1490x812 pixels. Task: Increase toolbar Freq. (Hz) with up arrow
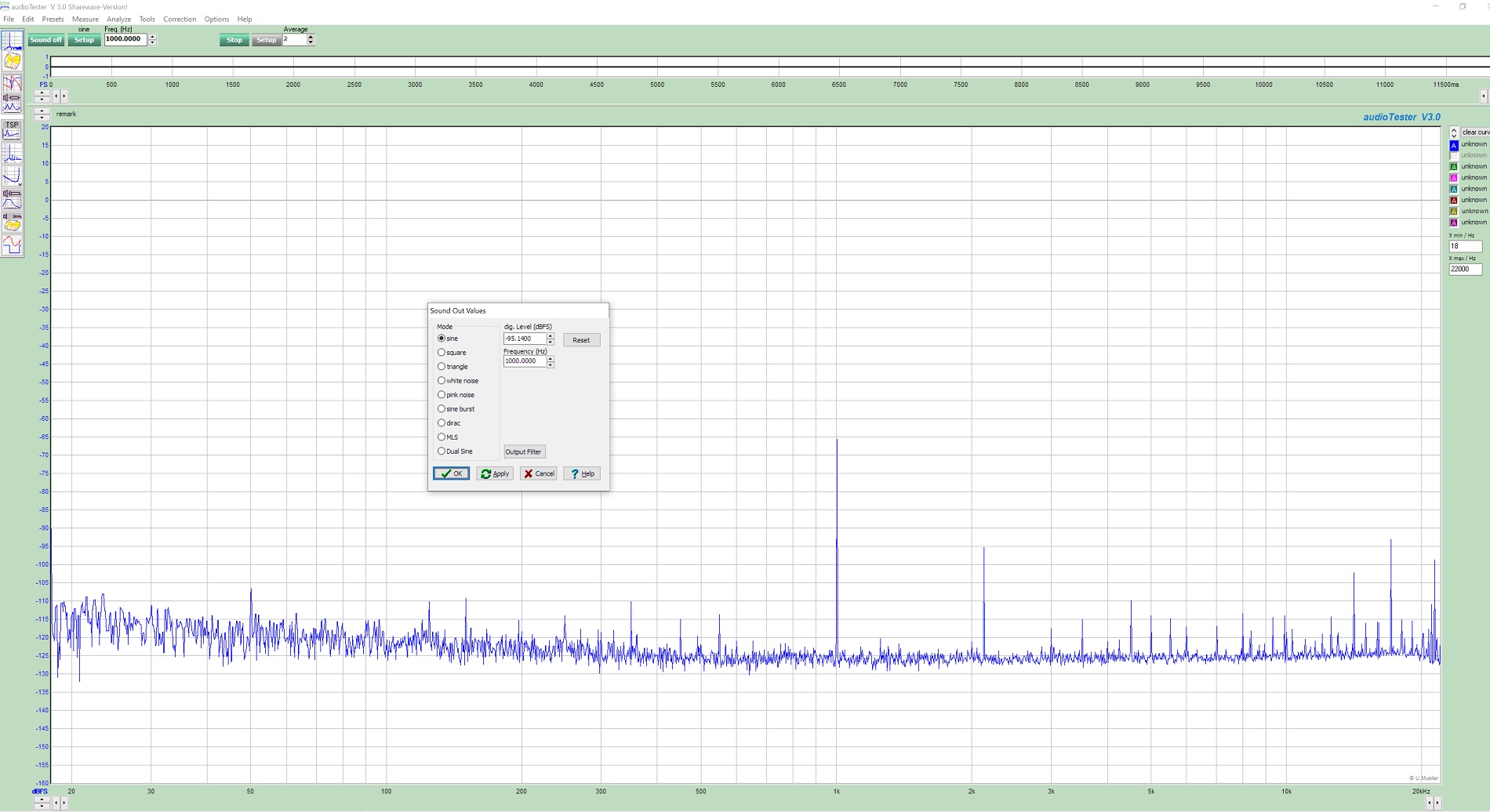click(x=152, y=37)
